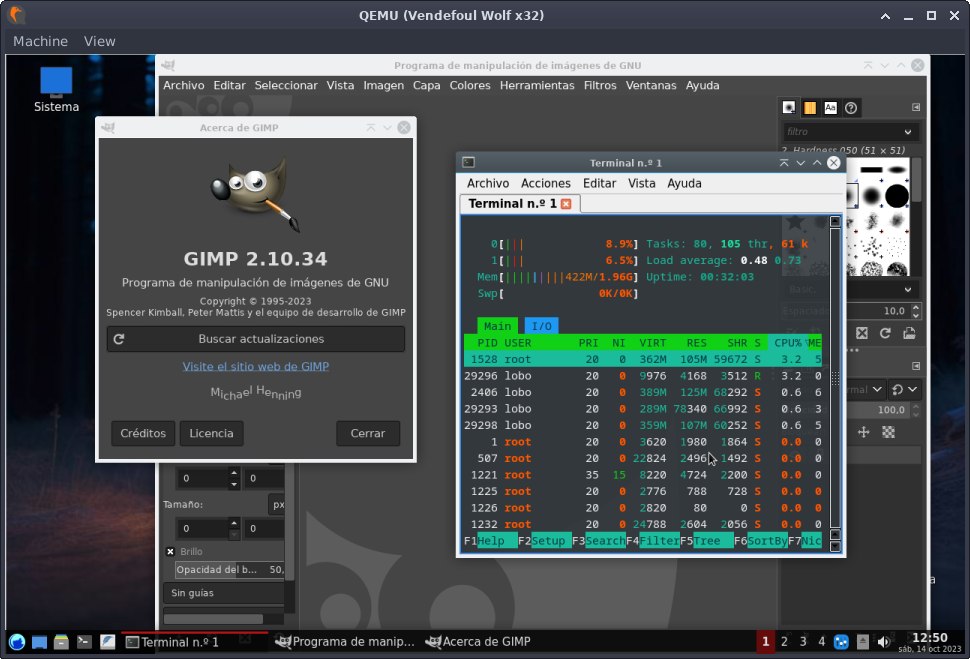Click F6 SortBy in htop footer
This screenshot has height=659, width=970.
(x=760, y=541)
